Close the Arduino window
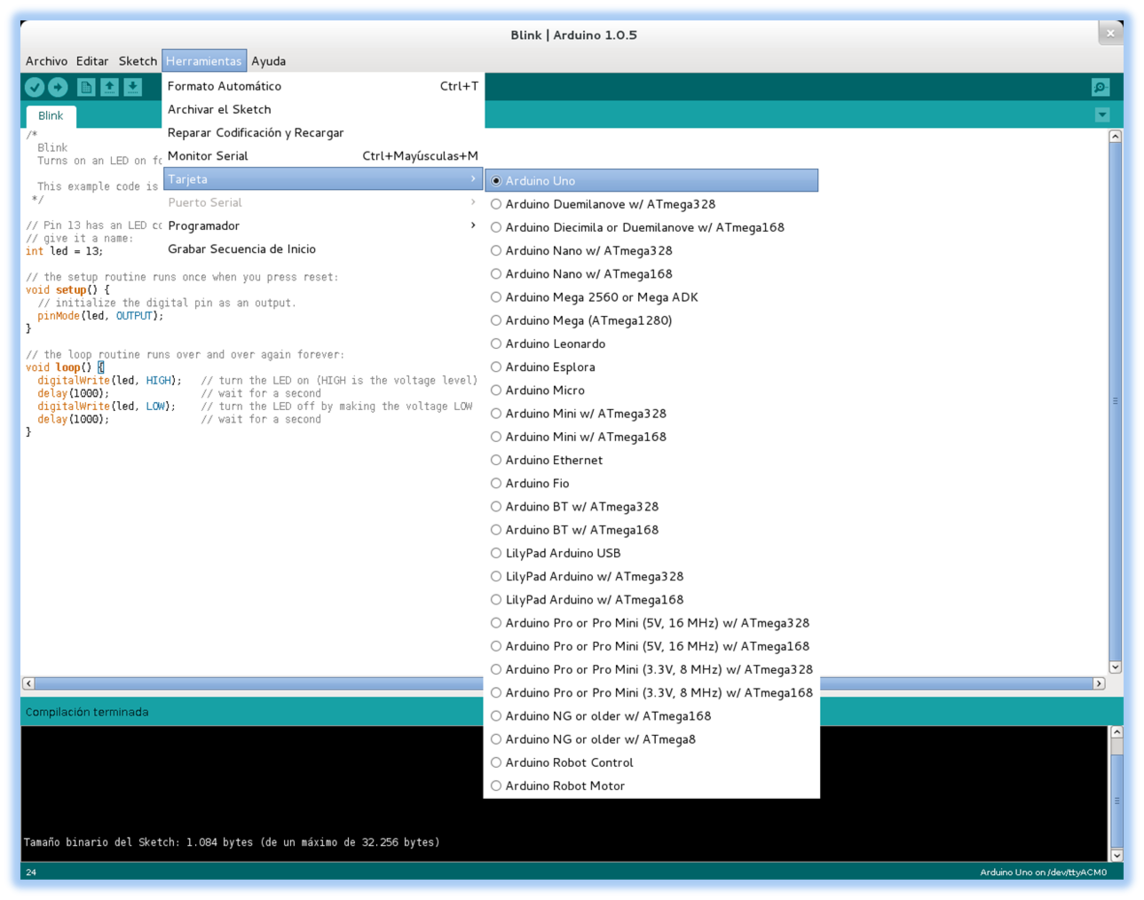The image size is (1144, 900). [x=1110, y=34]
